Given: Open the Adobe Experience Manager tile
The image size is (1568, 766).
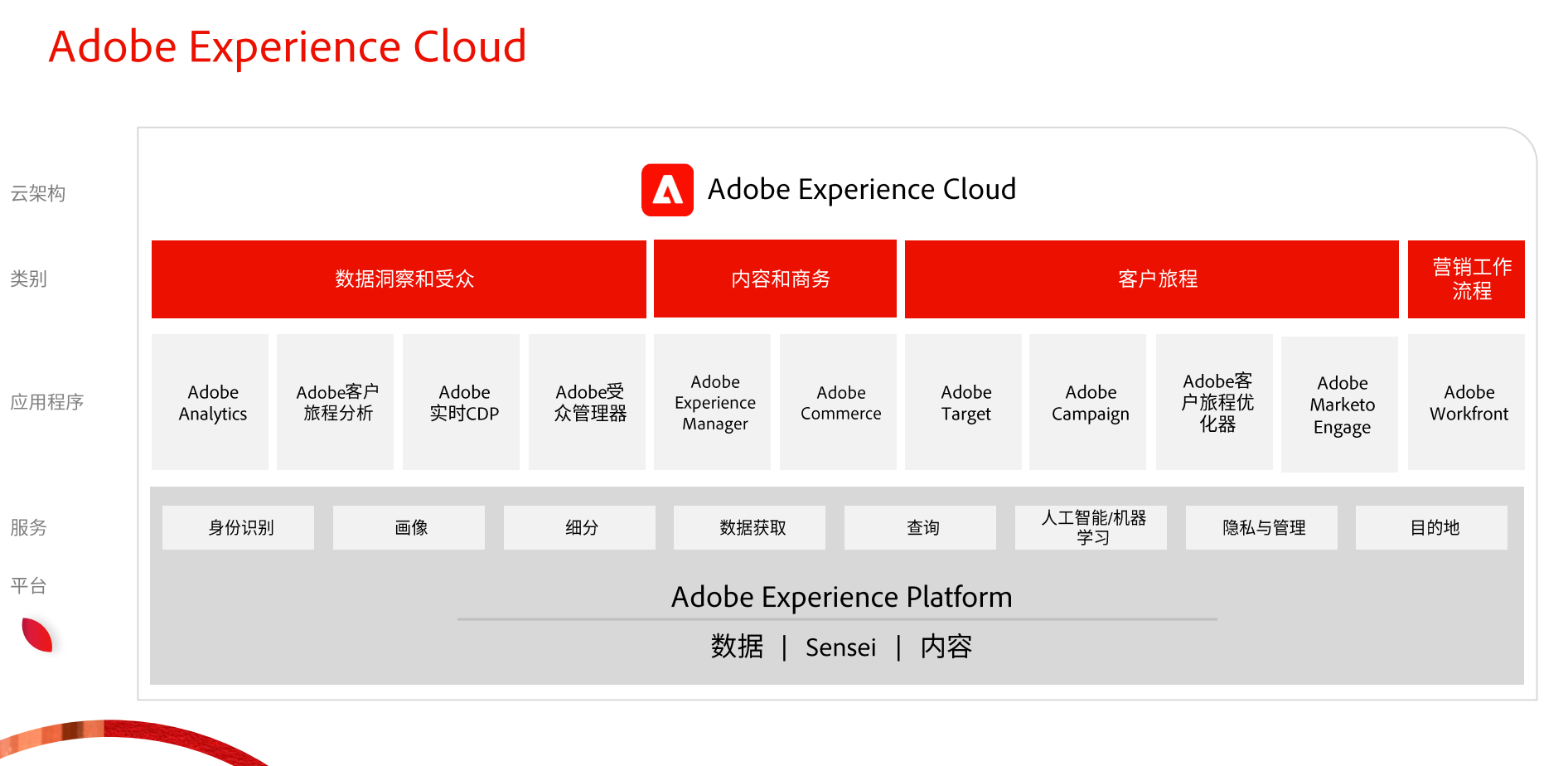Looking at the screenshot, I should [713, 403].
